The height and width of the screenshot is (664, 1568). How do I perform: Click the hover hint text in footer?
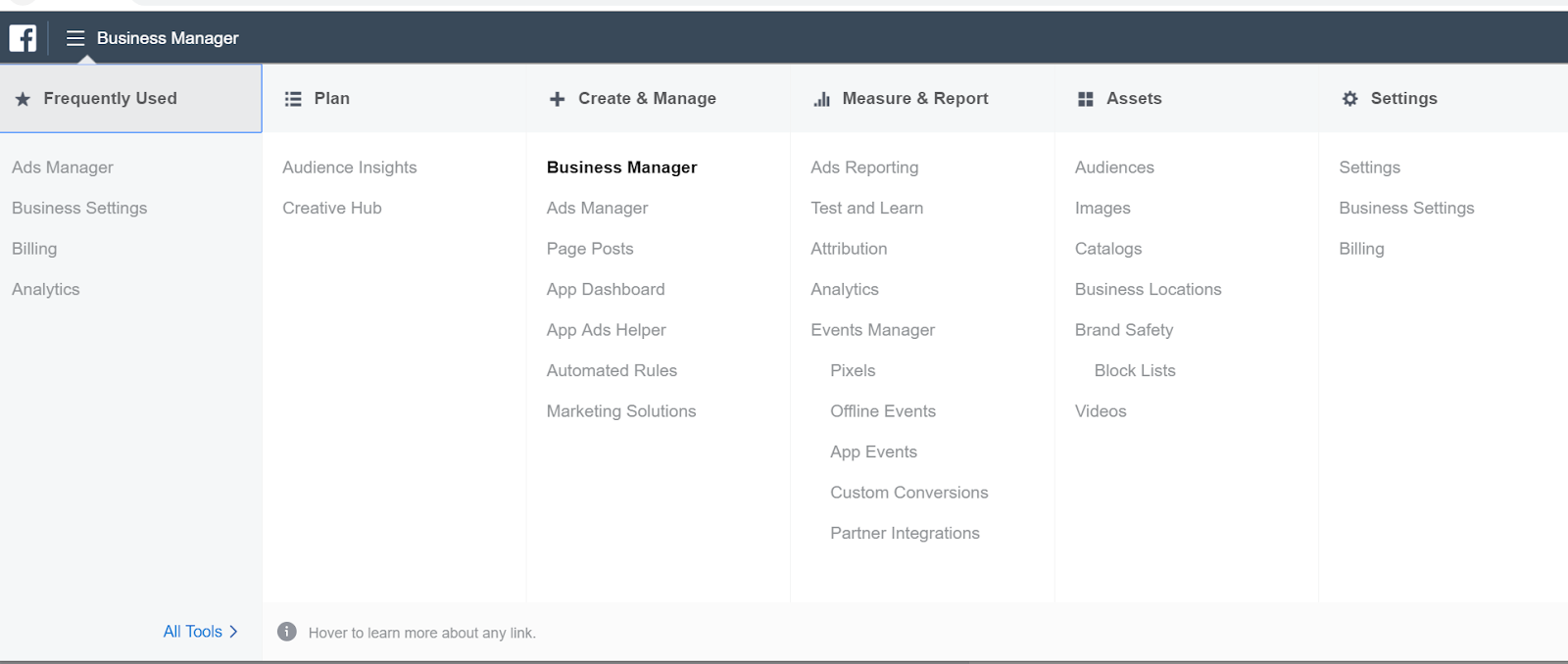click(422, 633)
